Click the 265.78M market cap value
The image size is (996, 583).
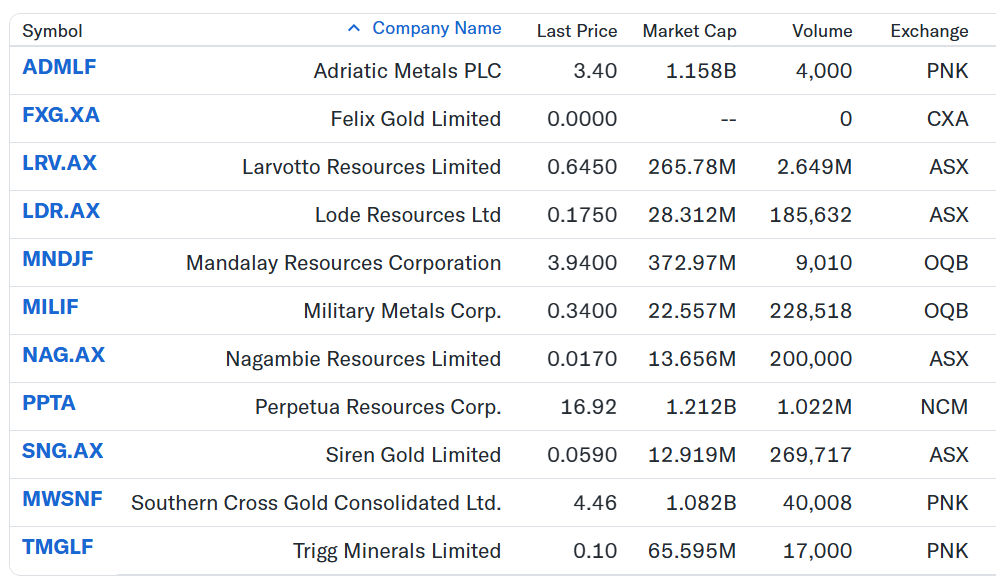(692, 167)
